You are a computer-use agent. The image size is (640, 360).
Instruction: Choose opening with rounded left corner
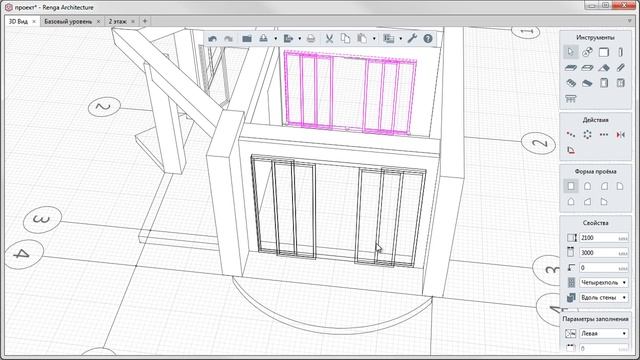(604, 186)
